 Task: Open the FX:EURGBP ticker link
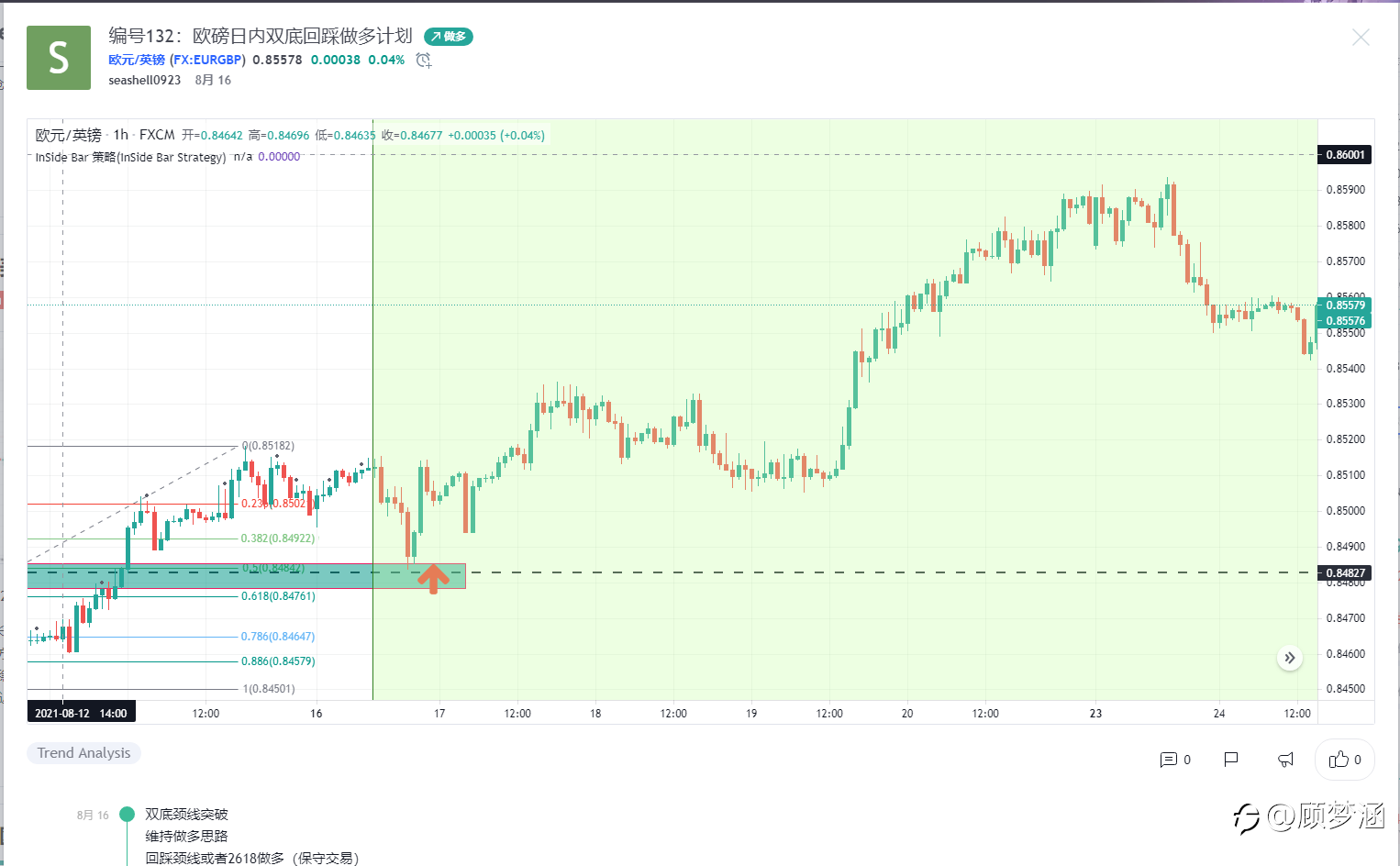click(x=207, y=60)
